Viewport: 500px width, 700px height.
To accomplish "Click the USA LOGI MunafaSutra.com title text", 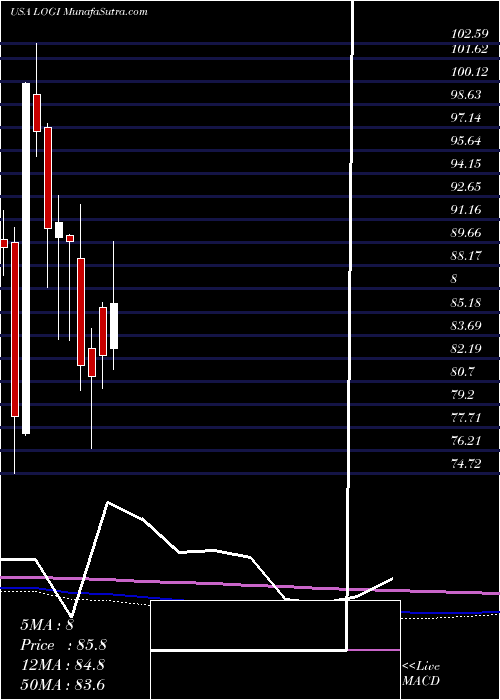I will (x=79, y=12).
